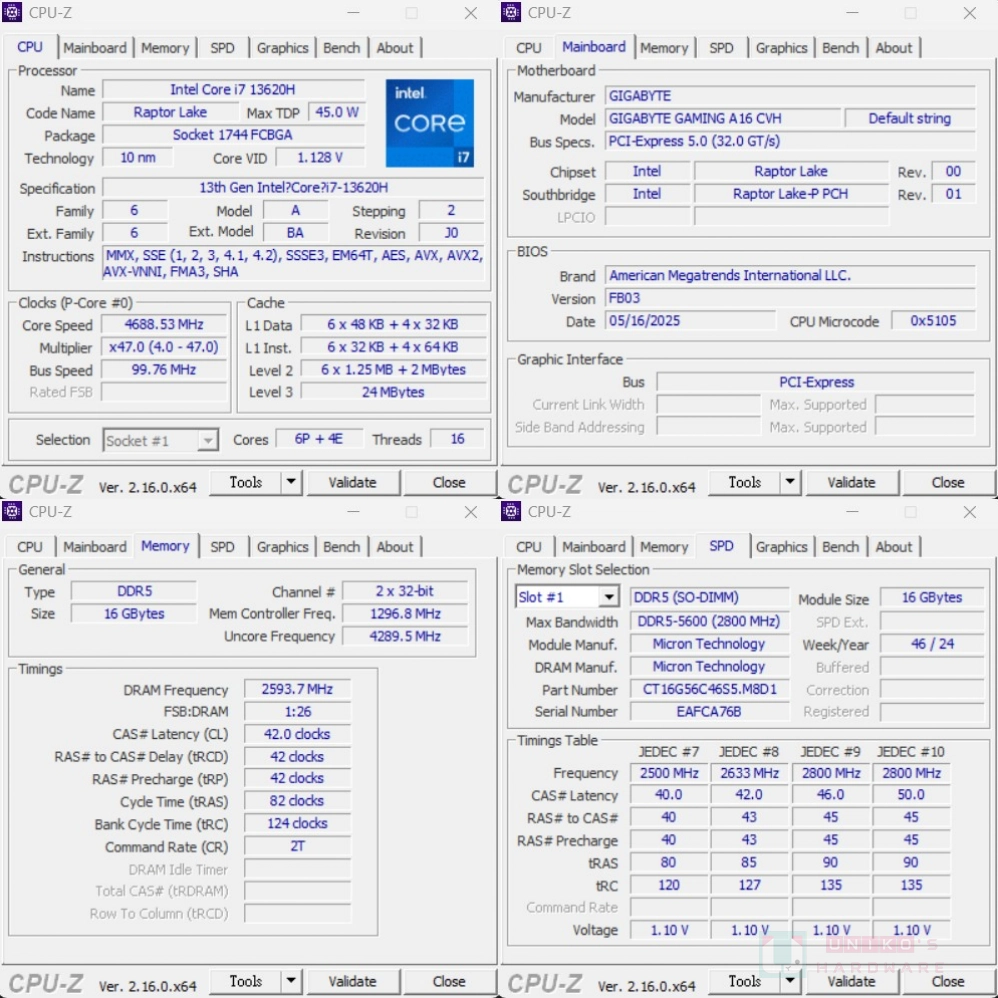Click the Bus Specs 'PCI-Express 5.0 (32.0 GT/s)' value
Viewport: 998px width, 998px height.
tap(790, 141)
